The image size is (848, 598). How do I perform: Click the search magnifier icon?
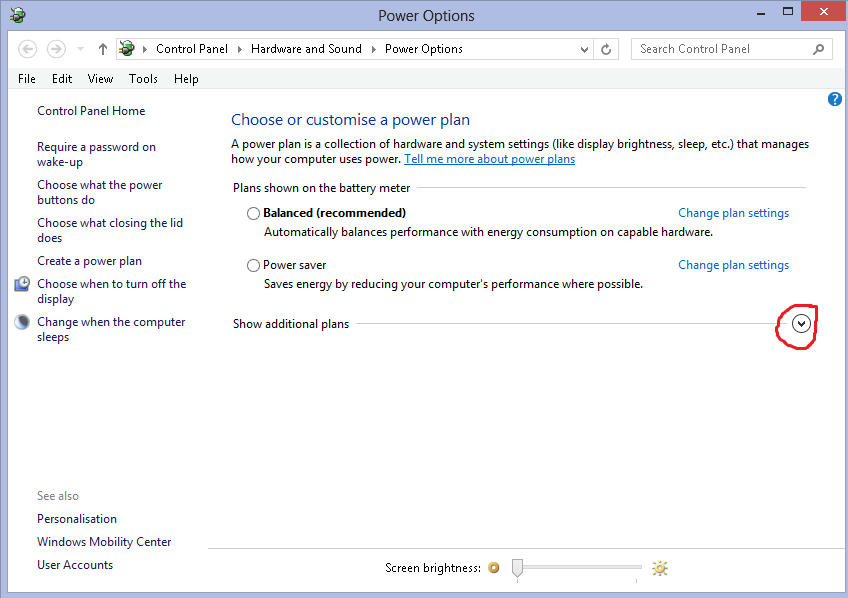pos(818,49)
